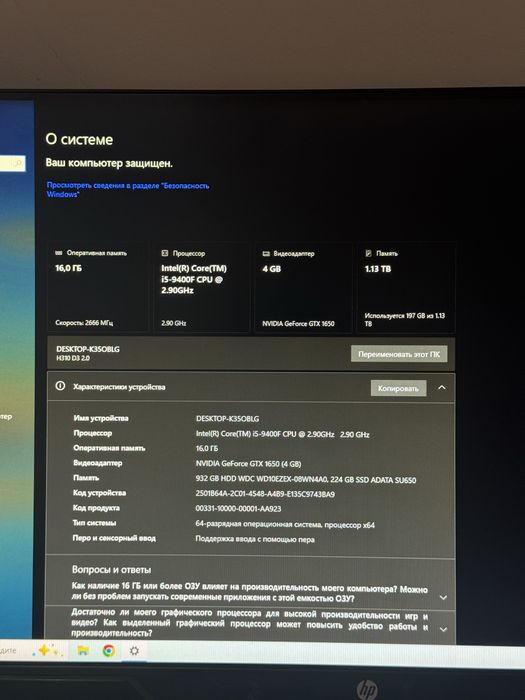Click the CPU icon on Процессор card
The height and width of the screenshot is (700, 525).
pyautogui.click(x=165, y=253)
